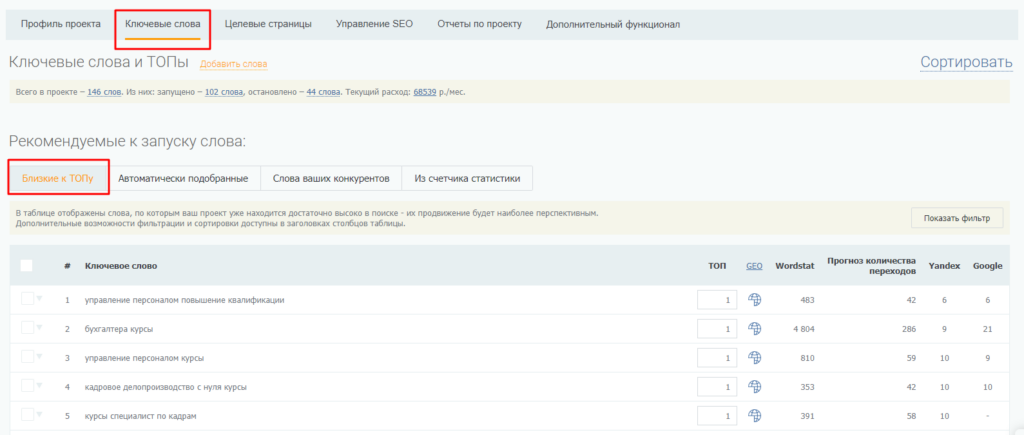This screenshot has height=435, width=1024.
Task: Open GEO globe for управление персоналом повышение квалификации
Action: point(755,300)
